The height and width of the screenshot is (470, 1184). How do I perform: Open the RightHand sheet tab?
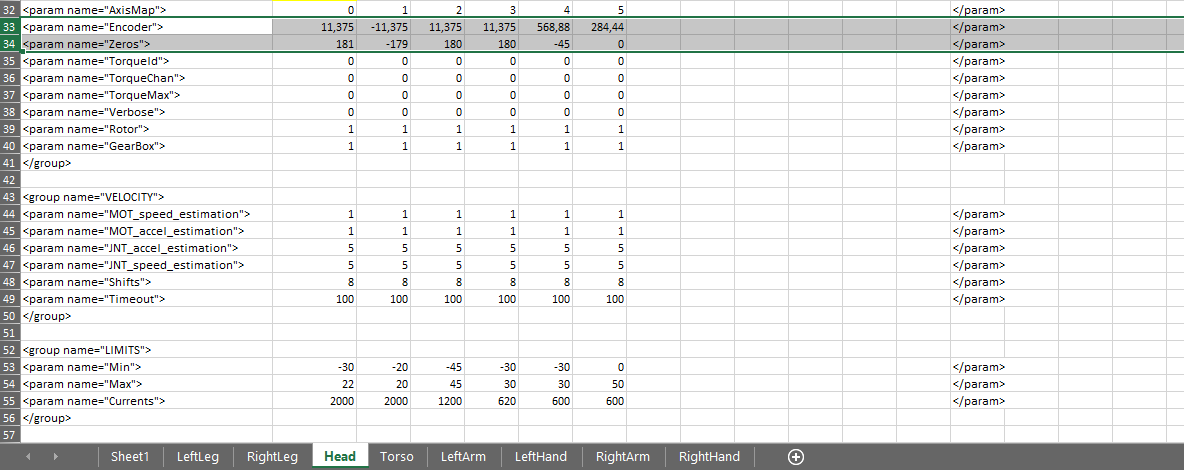coord(709,457)
